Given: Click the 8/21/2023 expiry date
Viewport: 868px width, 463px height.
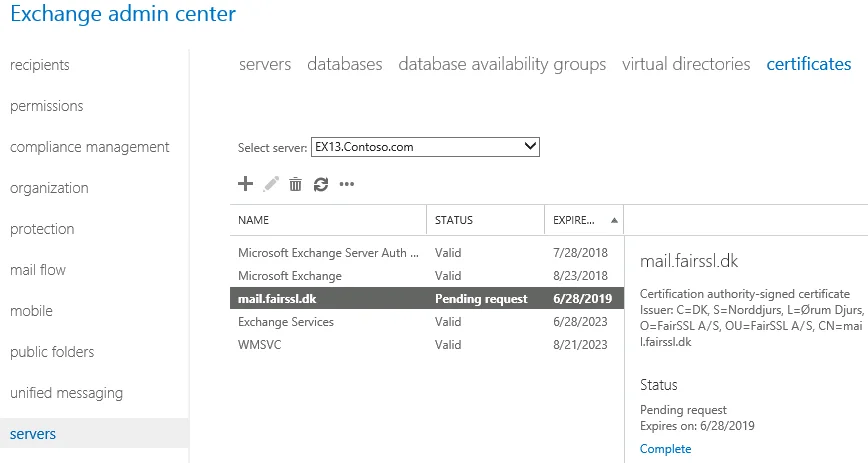Looking at the screenshot, I should coord(580,344).
